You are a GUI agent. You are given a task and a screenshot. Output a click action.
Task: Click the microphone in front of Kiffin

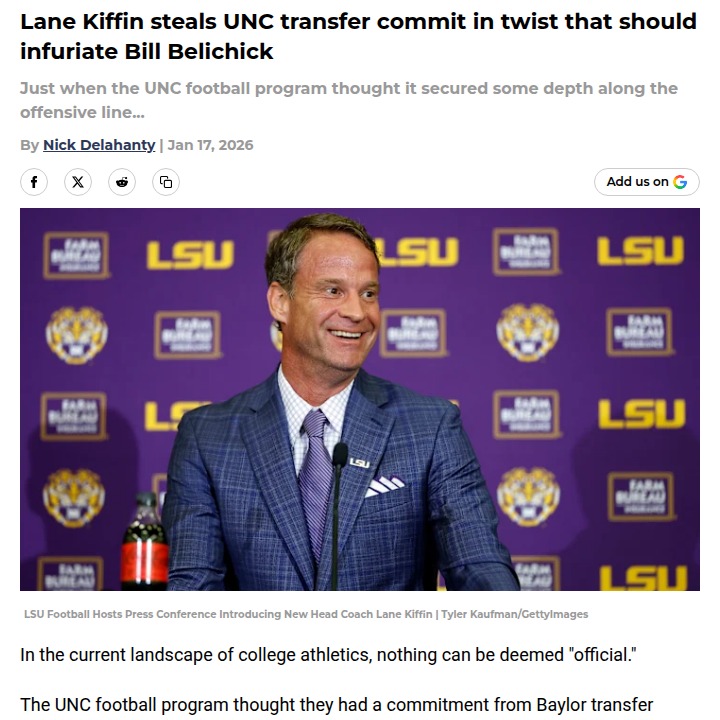click(339, 458)
